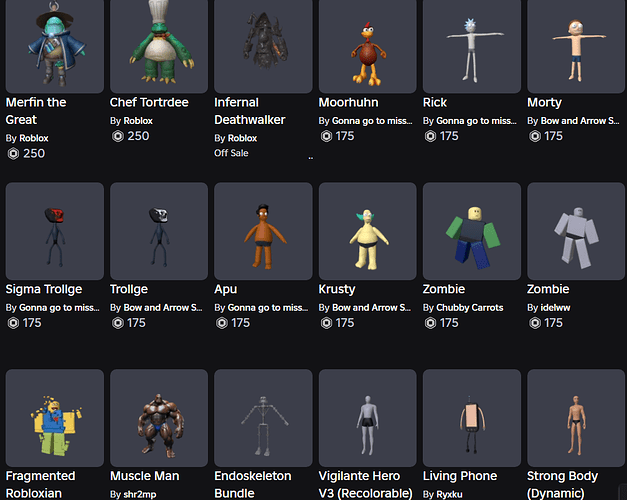Click the Chef Tortrdee title link
The image size is (627, 500).
tap(149, 102)
